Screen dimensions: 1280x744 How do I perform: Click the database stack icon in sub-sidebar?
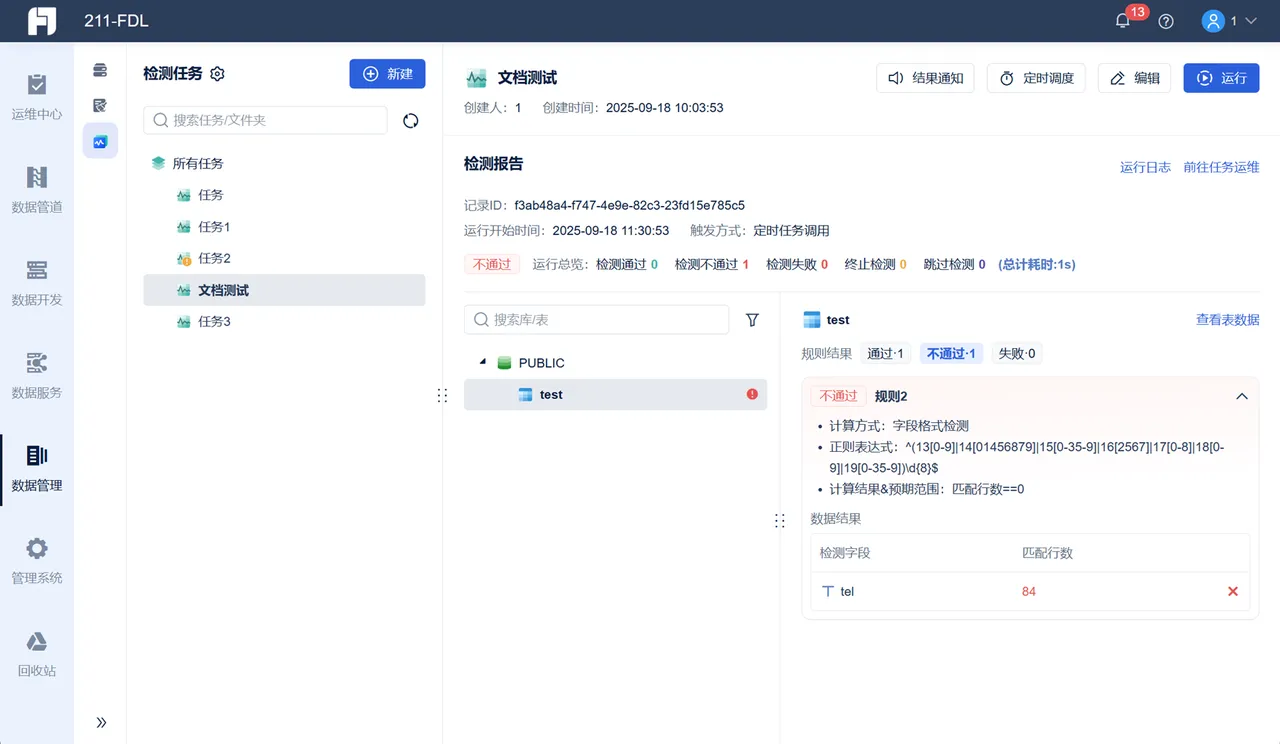(100, 70)
